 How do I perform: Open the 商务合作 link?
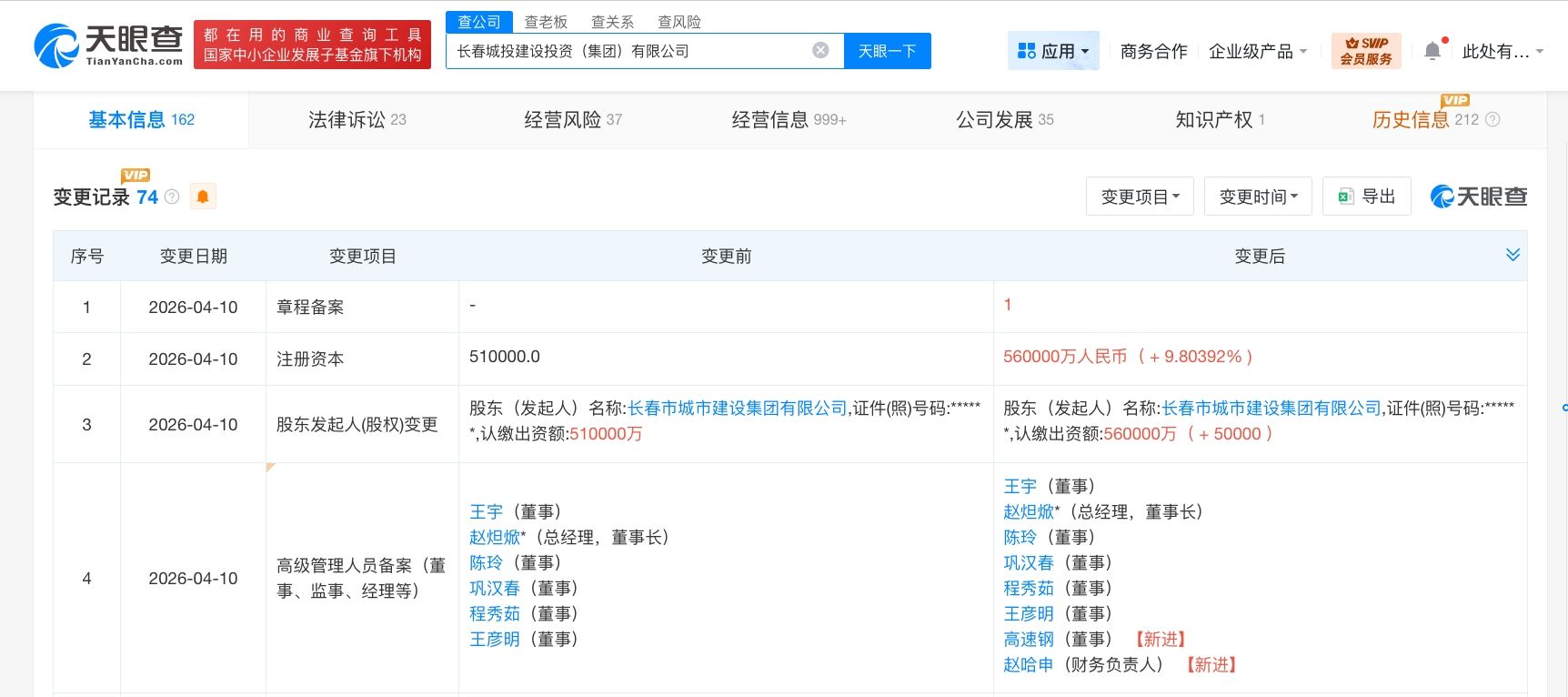[x=1153, y=51]
